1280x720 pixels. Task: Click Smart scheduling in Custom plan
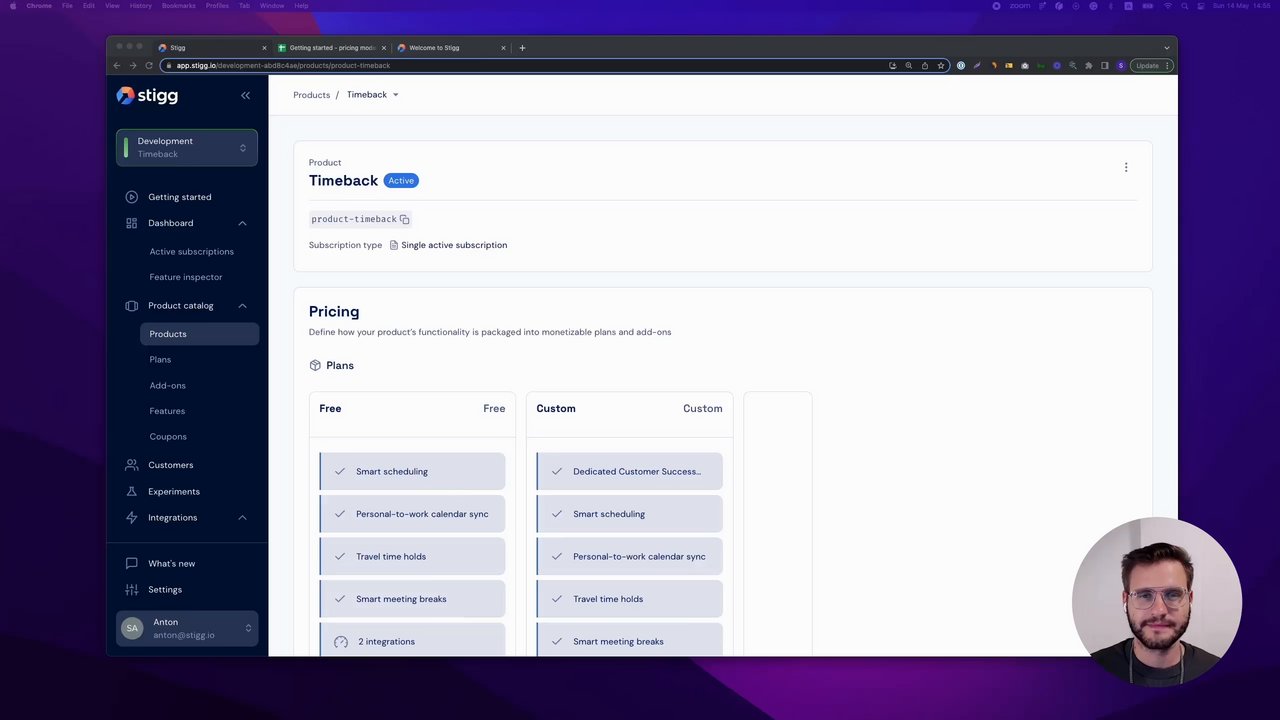pyautogui.click(x=629, y=514)
